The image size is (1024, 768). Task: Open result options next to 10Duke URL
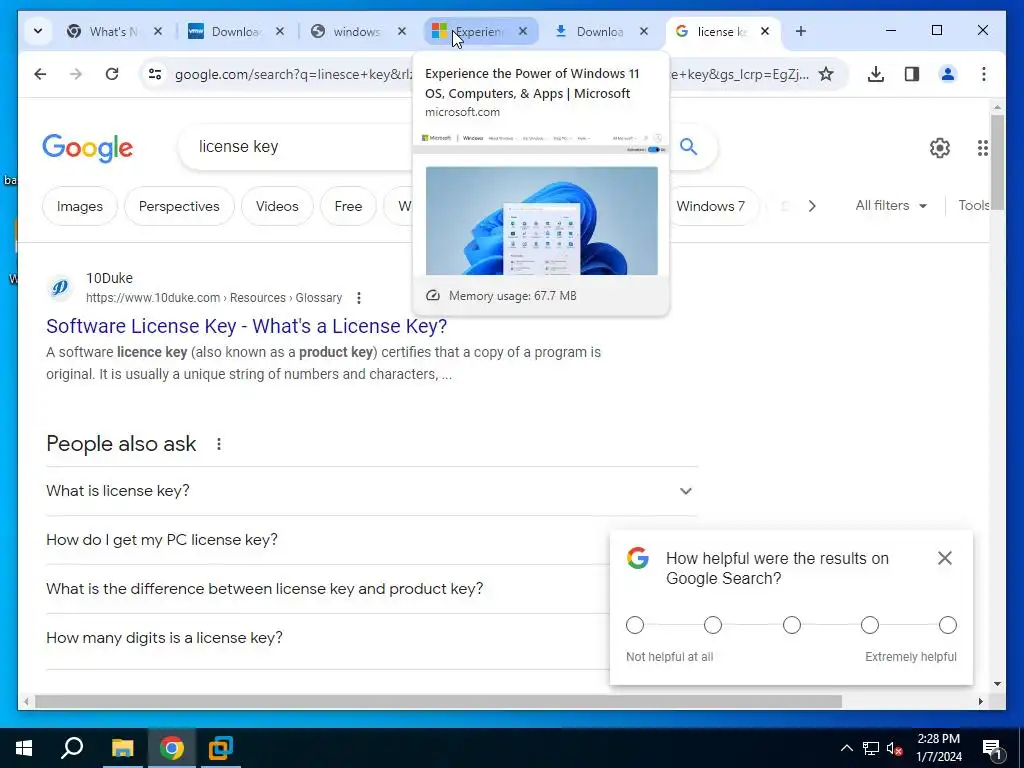[359, 298]
